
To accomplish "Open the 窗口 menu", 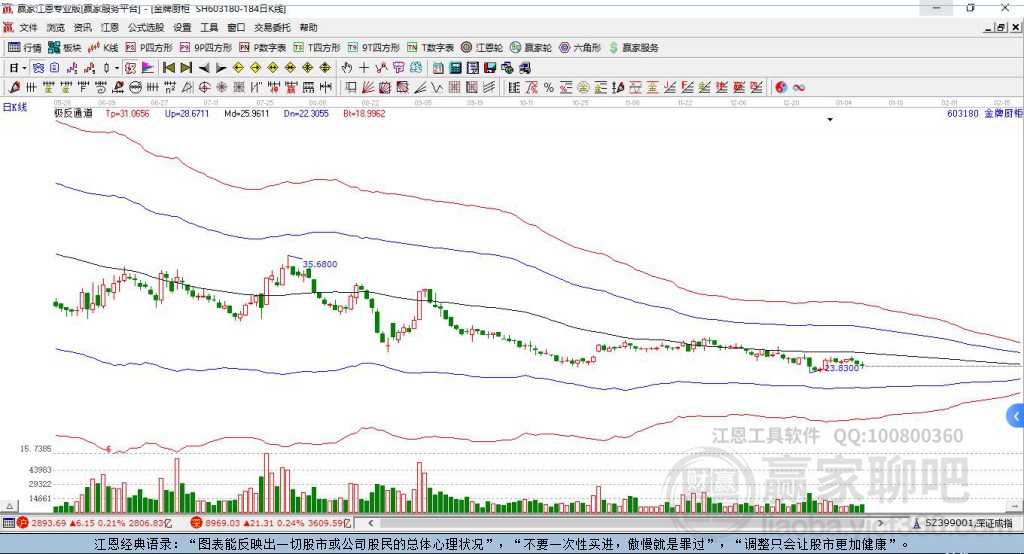I will [236, 27].
